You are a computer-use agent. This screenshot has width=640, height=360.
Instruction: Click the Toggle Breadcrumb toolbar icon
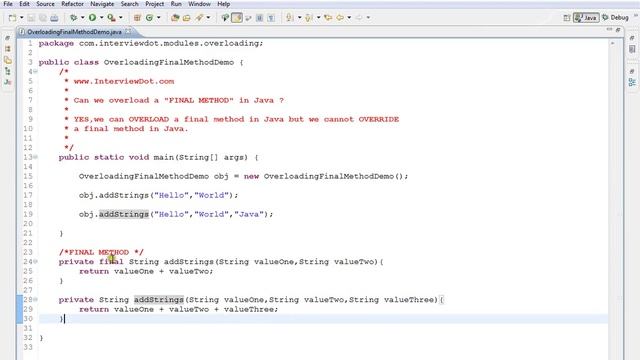coord(225,18)
